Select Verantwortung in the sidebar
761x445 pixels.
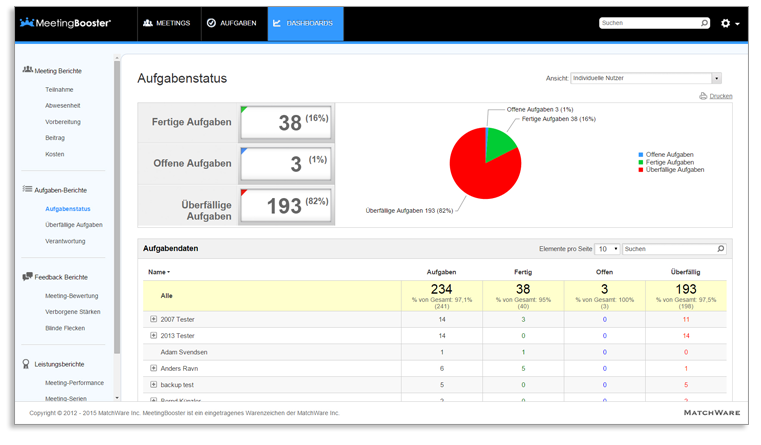coord(65,241)
